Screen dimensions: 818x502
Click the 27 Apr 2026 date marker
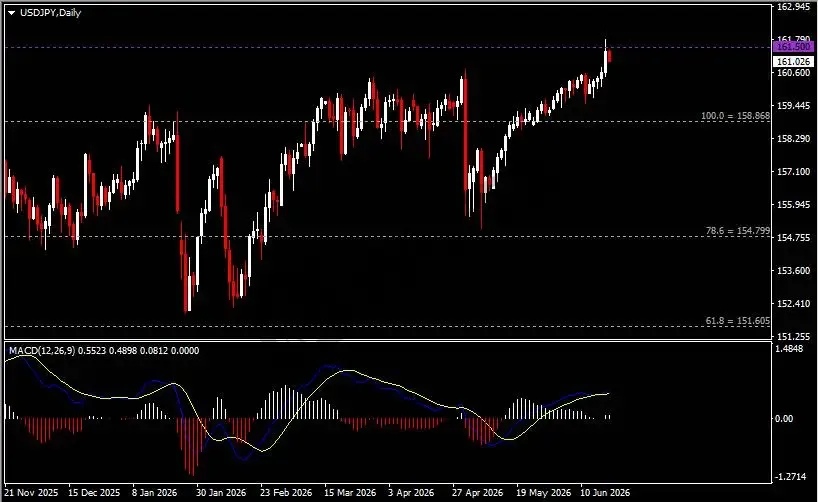477,492
